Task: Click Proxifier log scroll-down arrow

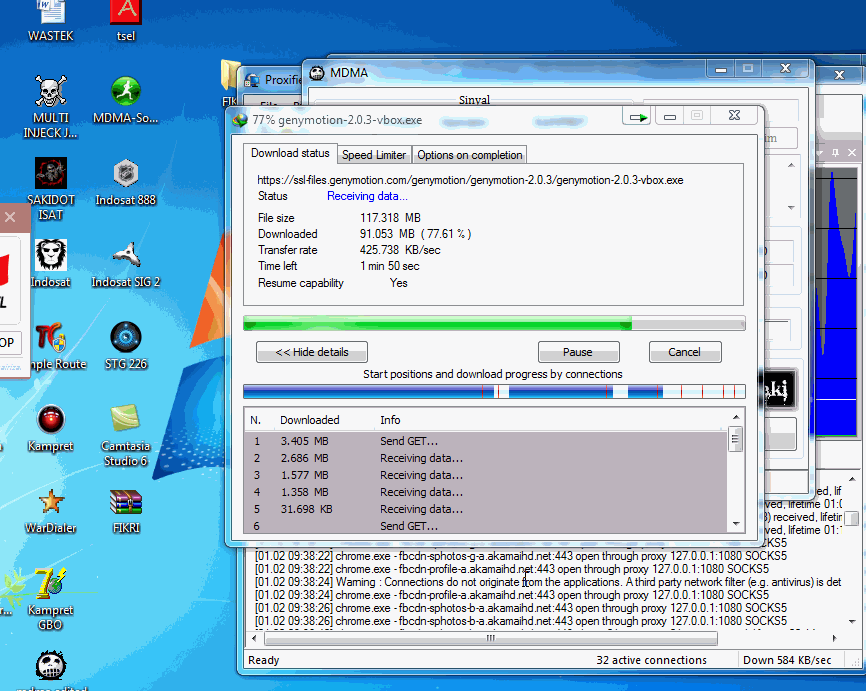Action: (852, 622)
